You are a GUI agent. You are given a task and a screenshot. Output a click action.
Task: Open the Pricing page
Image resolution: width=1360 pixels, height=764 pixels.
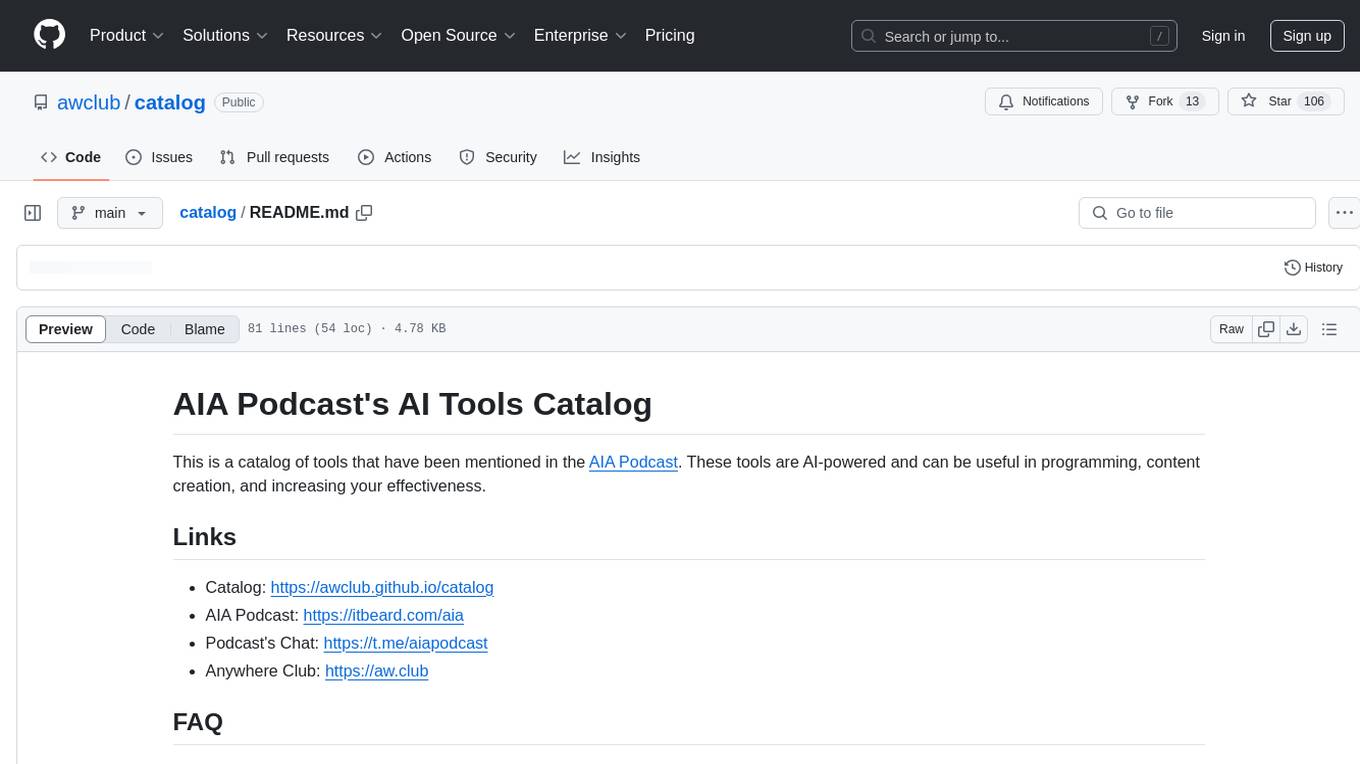pyautogui.click(x=670, y=35)
